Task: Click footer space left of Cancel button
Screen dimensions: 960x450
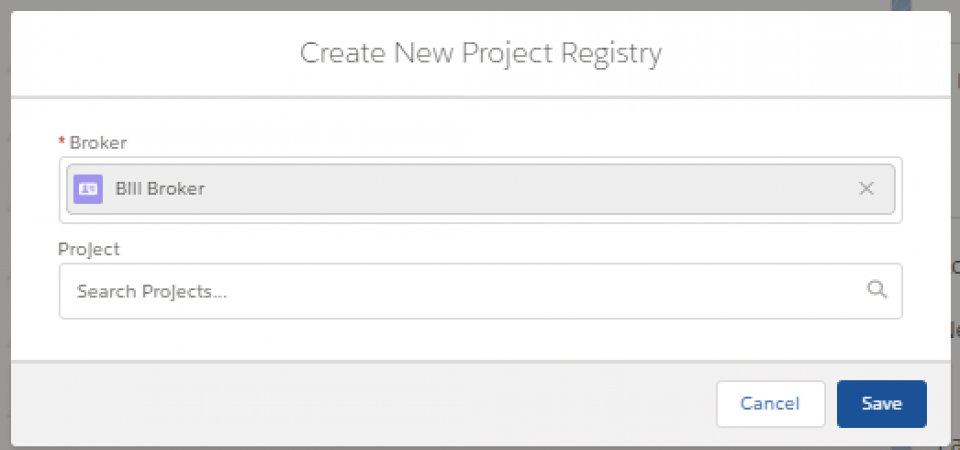Action: [x=600, y=404]
